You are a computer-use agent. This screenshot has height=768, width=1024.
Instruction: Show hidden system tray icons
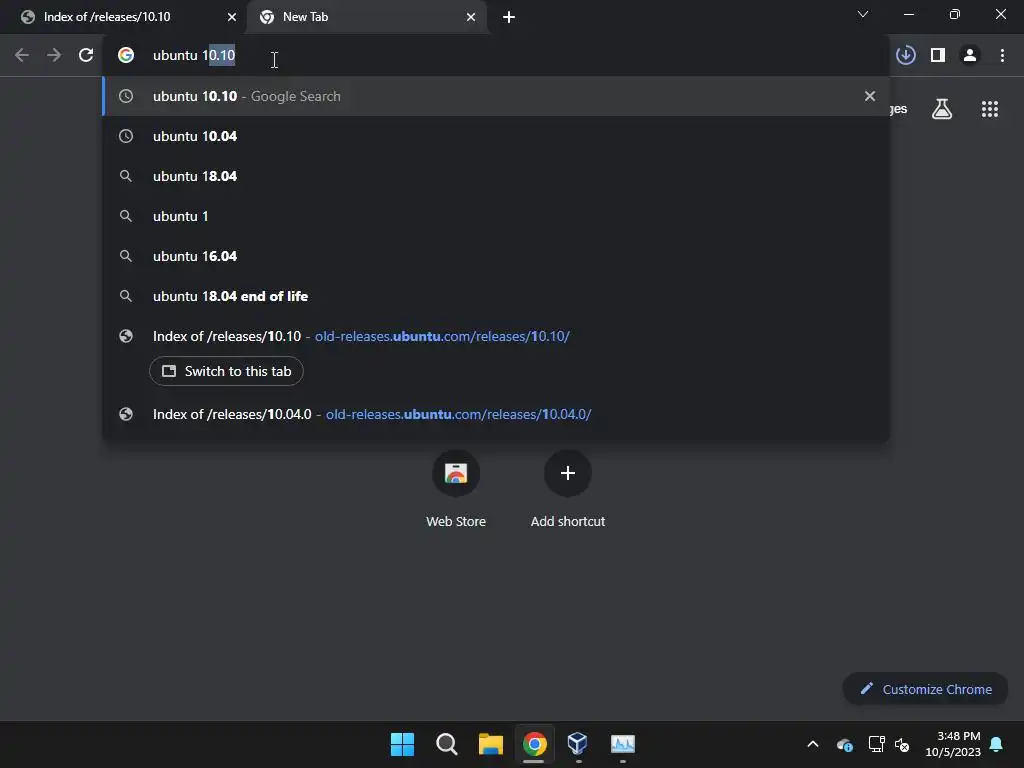pyautogui.click(x=813, y=744)
